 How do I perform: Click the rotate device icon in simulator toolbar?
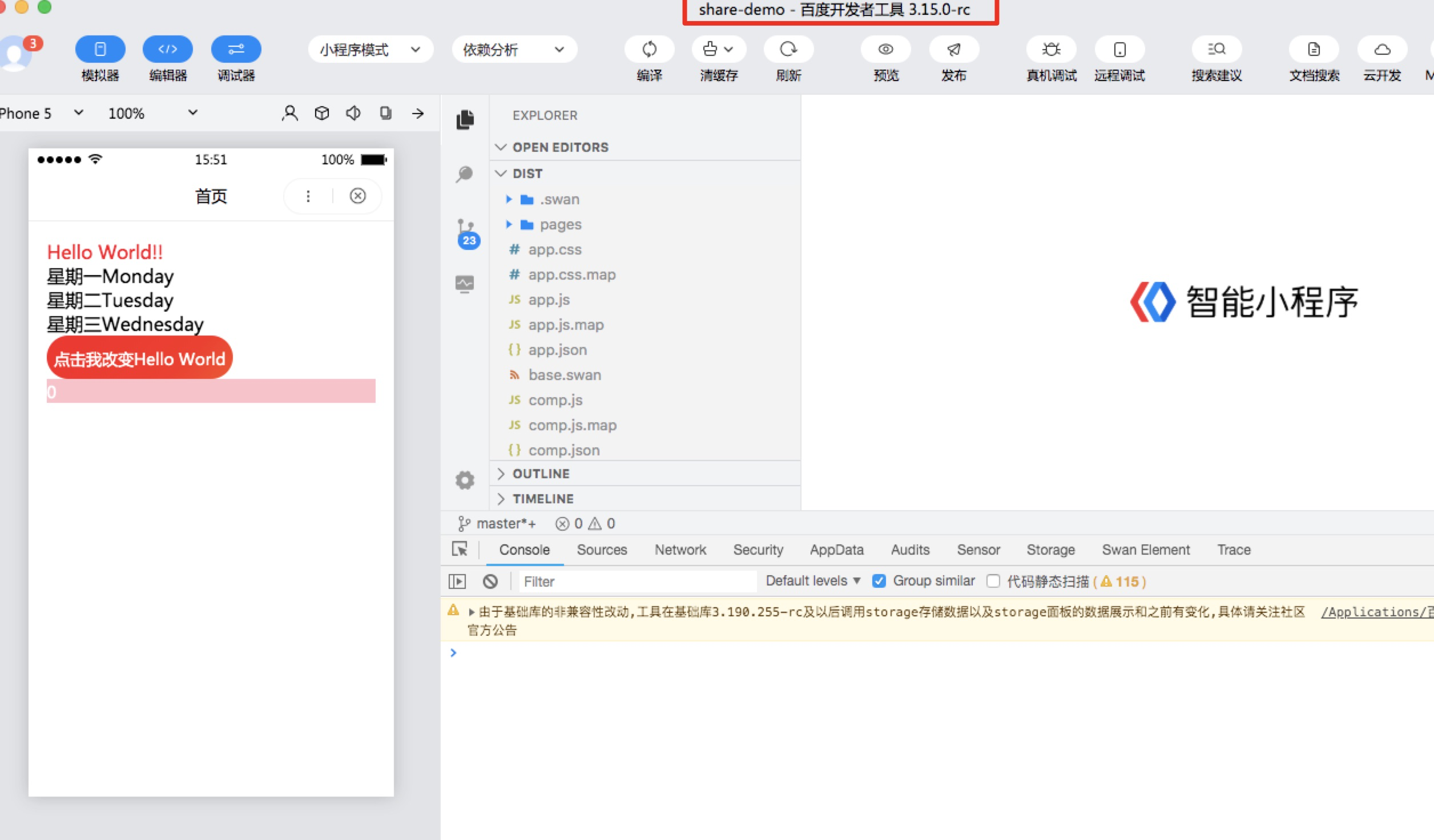pyautogui.click(x=386, y=113)
